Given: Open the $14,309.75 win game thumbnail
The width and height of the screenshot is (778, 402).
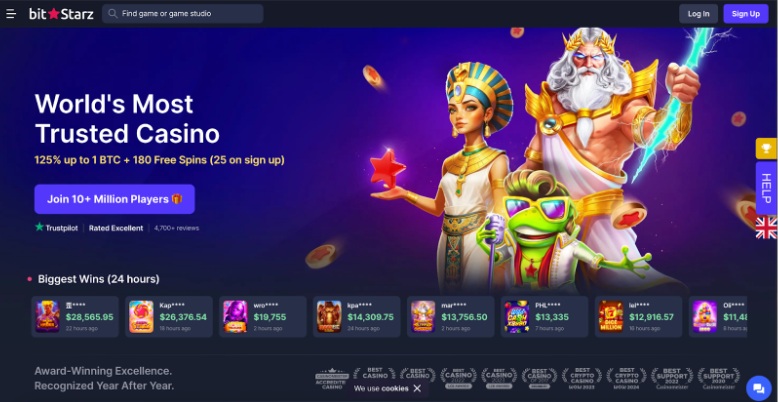Looking at the screenshot, I should click(329, 317).
